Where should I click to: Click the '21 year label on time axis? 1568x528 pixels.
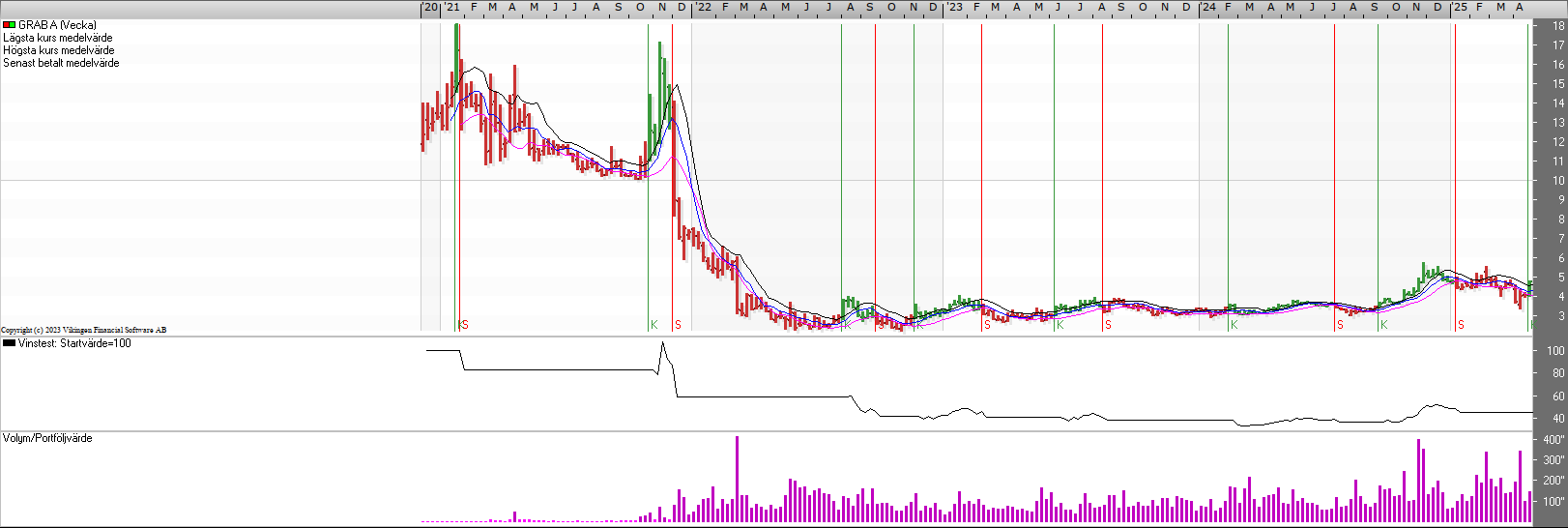pyautogui.click(x=452, y=7)
